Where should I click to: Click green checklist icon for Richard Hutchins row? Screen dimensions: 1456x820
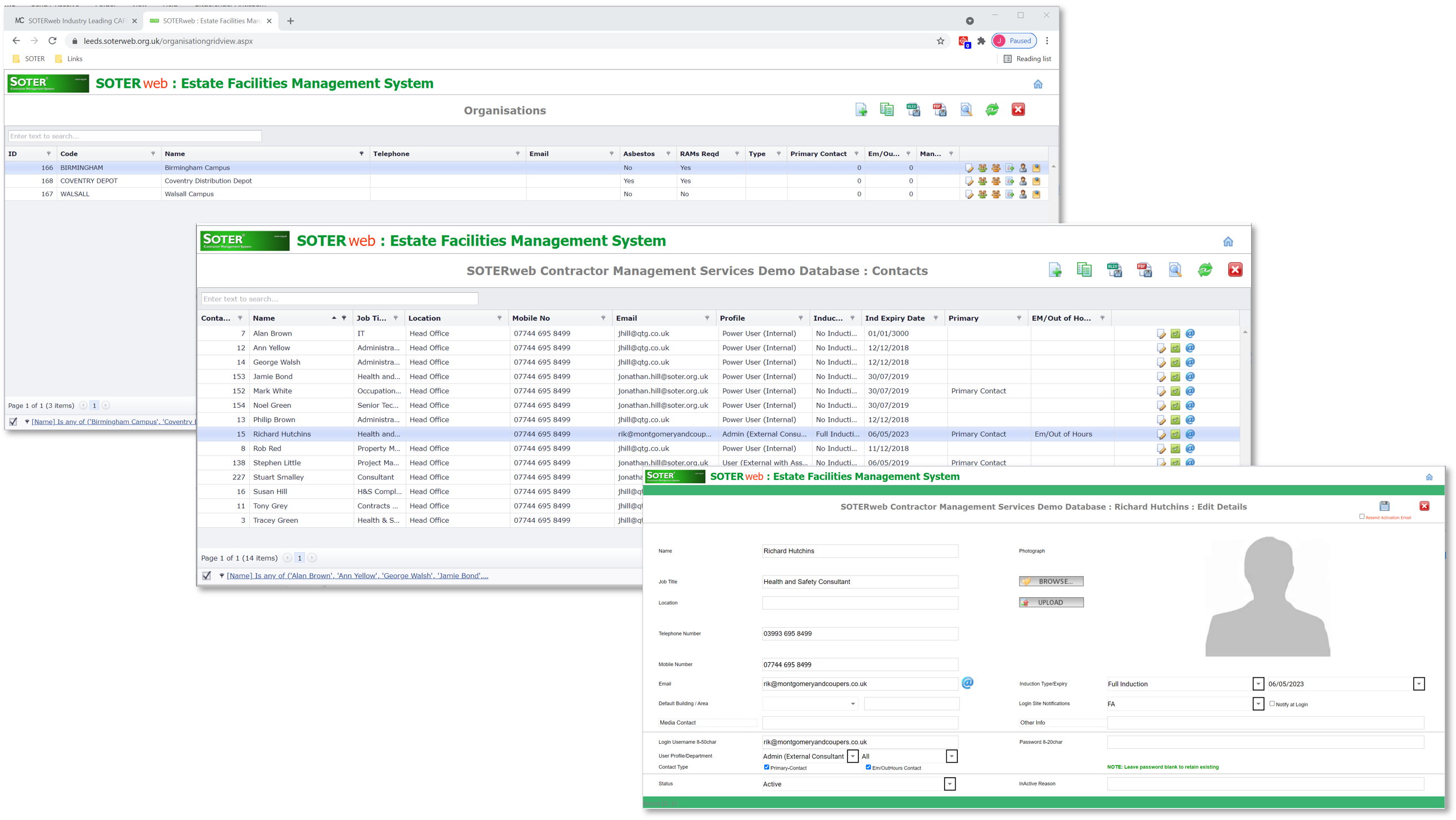pos(1175,434)
